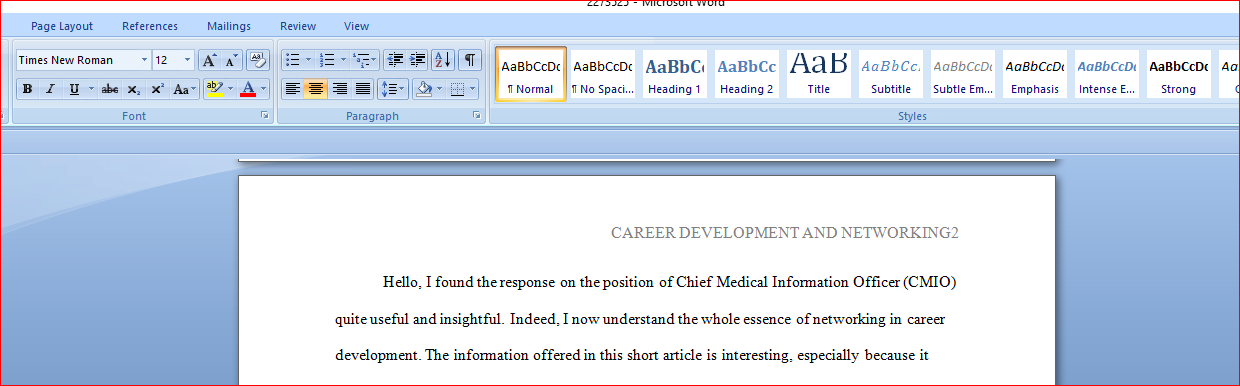
Task: Open the Borders dropdown arrow
Action: coord(474,89)
